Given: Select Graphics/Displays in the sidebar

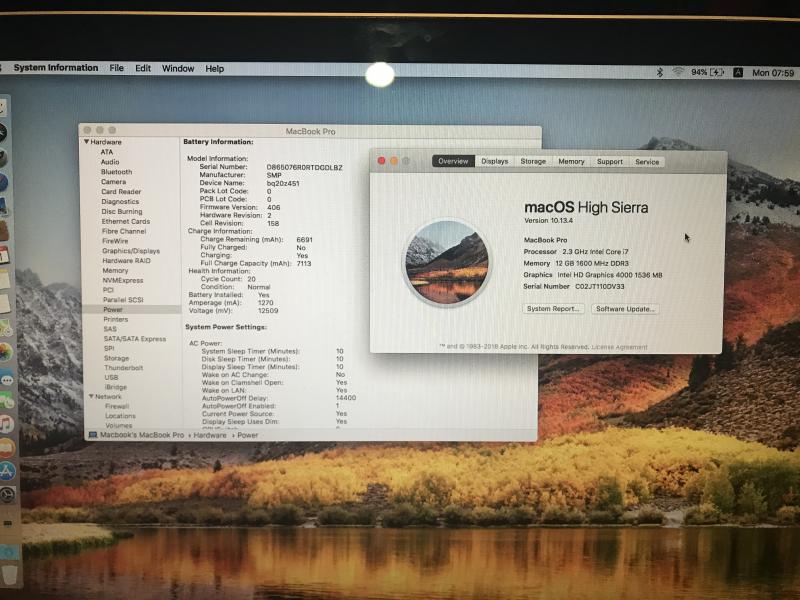Looking at the screenshot, I should pos(131,251).
